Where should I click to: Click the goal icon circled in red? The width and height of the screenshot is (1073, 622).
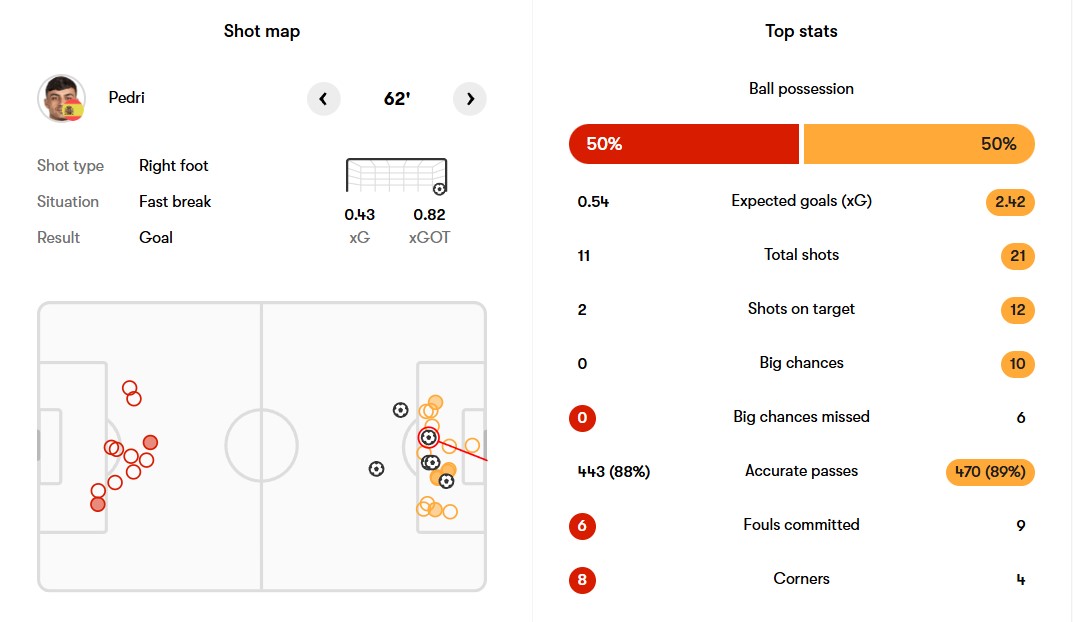tap(428, 437)
